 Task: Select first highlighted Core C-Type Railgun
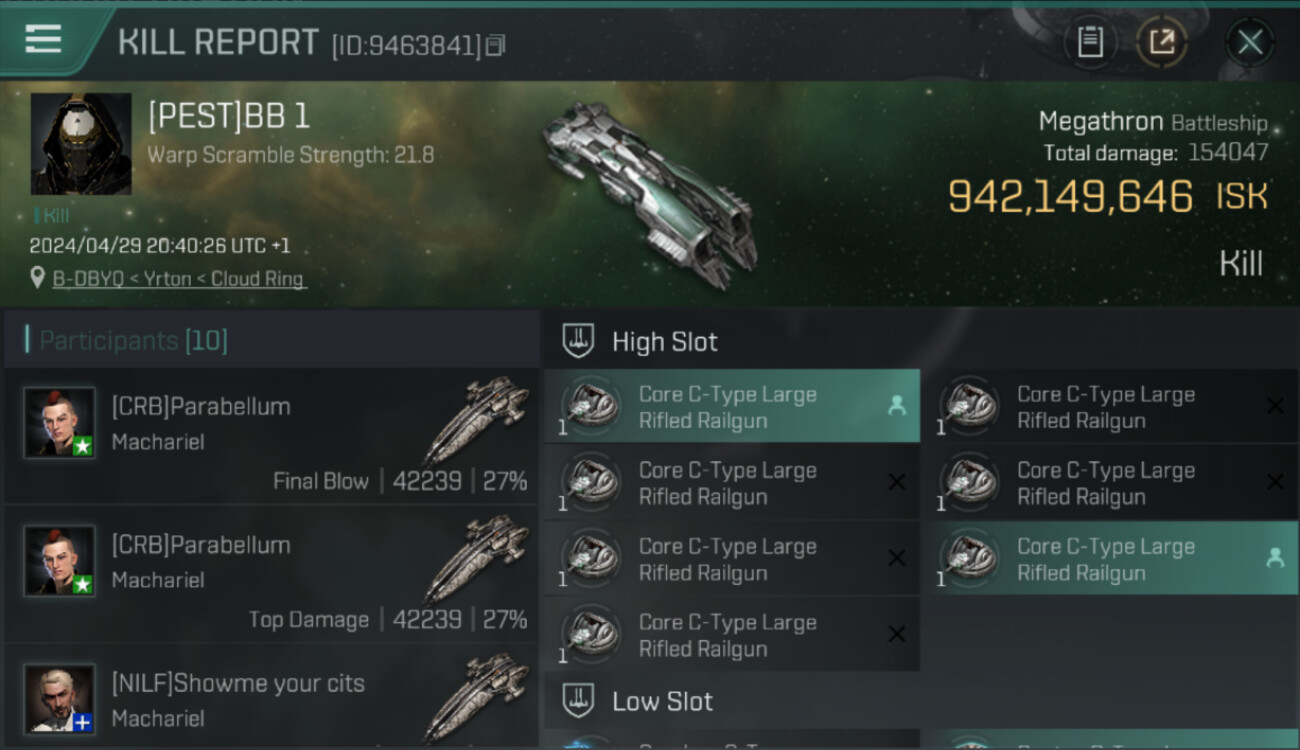732,407
